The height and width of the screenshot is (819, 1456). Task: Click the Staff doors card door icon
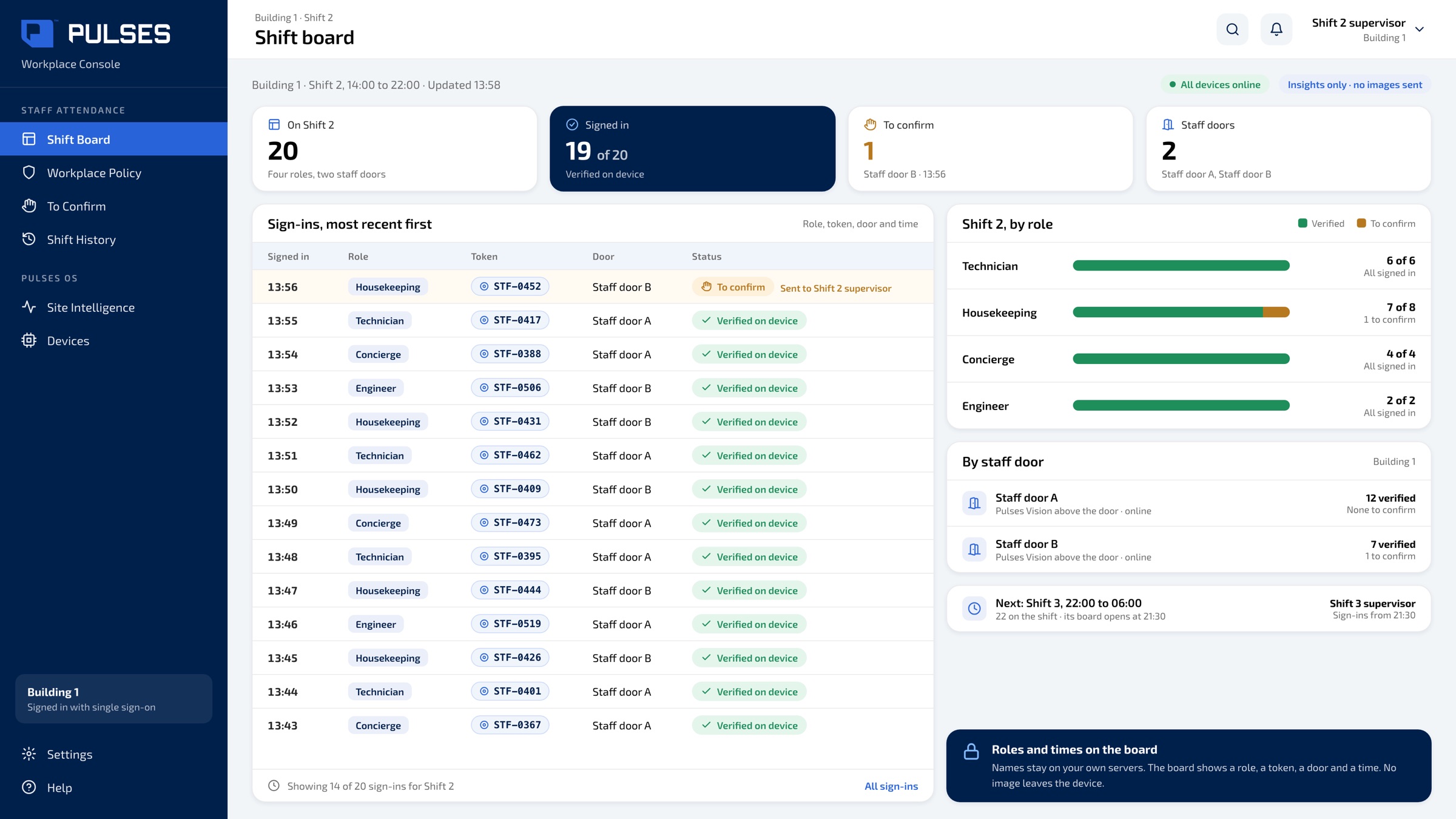point(1168,124)
